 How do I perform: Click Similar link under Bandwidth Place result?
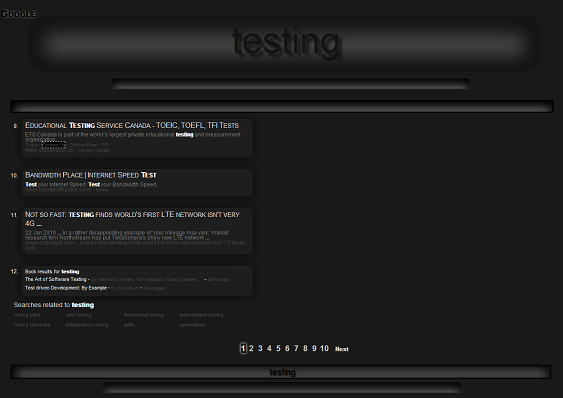tap(102, 190)
